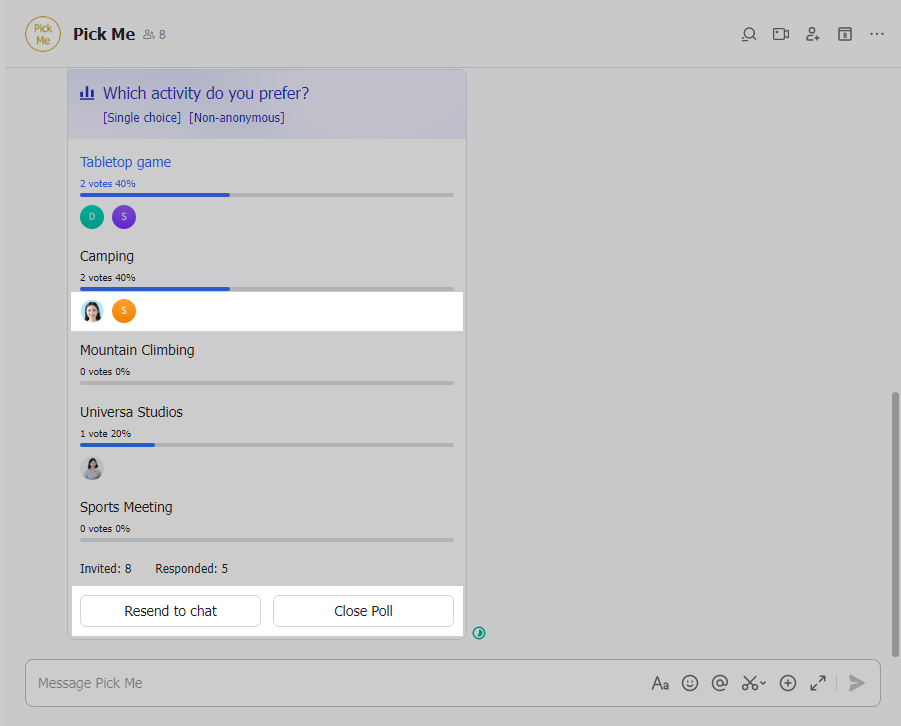This screenshot has width=901, height=726.
Task: Expand the green status indicator below the poll
Action: coord(478,633)
